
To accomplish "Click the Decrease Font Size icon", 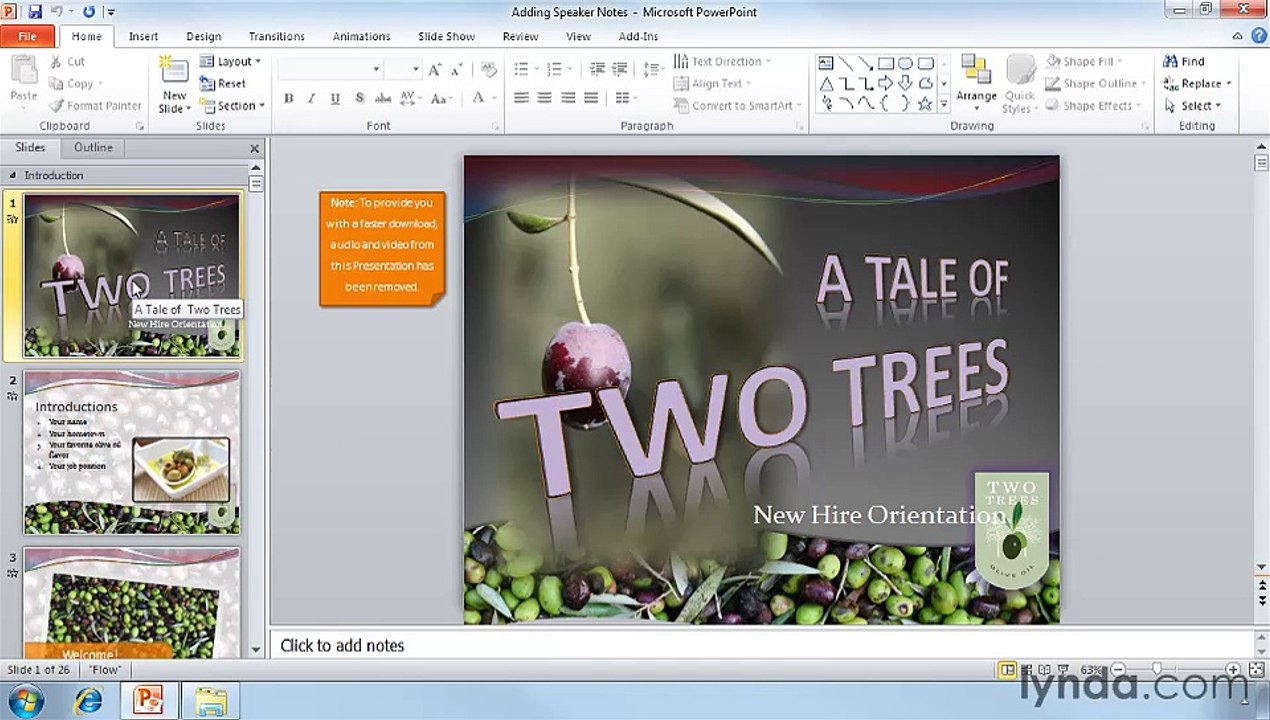I will click(x=458, y=69).
